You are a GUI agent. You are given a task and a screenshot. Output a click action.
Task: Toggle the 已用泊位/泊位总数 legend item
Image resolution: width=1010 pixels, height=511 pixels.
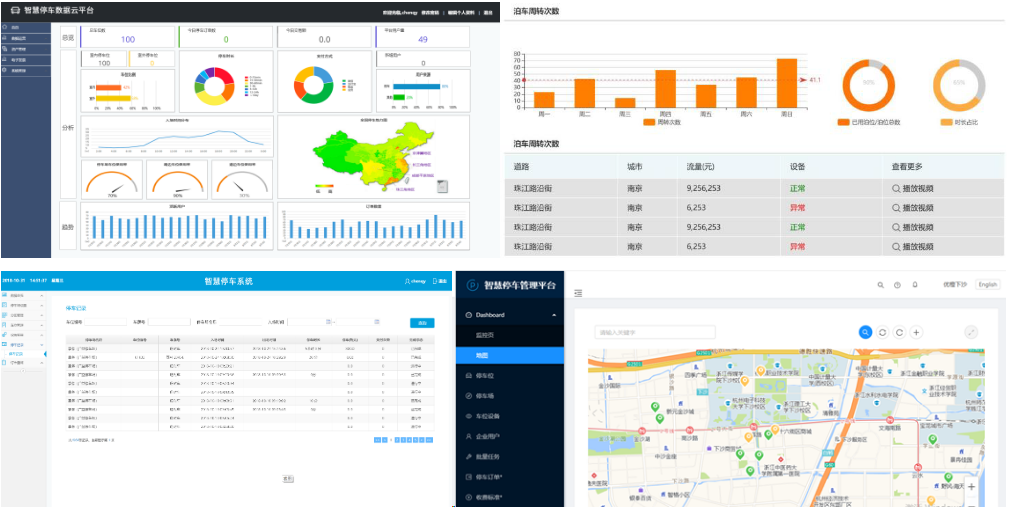pos(869,122)
